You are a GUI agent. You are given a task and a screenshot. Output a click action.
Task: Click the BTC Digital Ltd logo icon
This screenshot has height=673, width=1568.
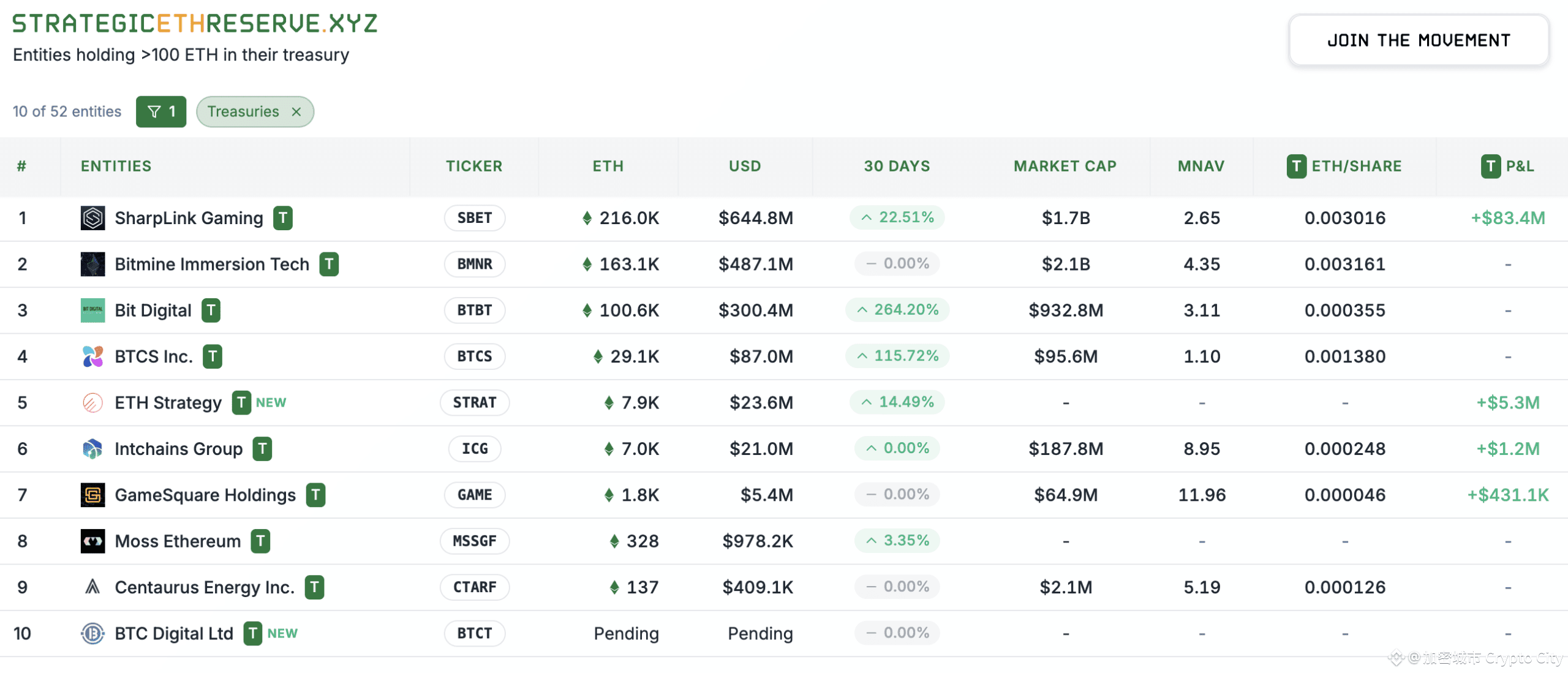[x=92, y=633]
